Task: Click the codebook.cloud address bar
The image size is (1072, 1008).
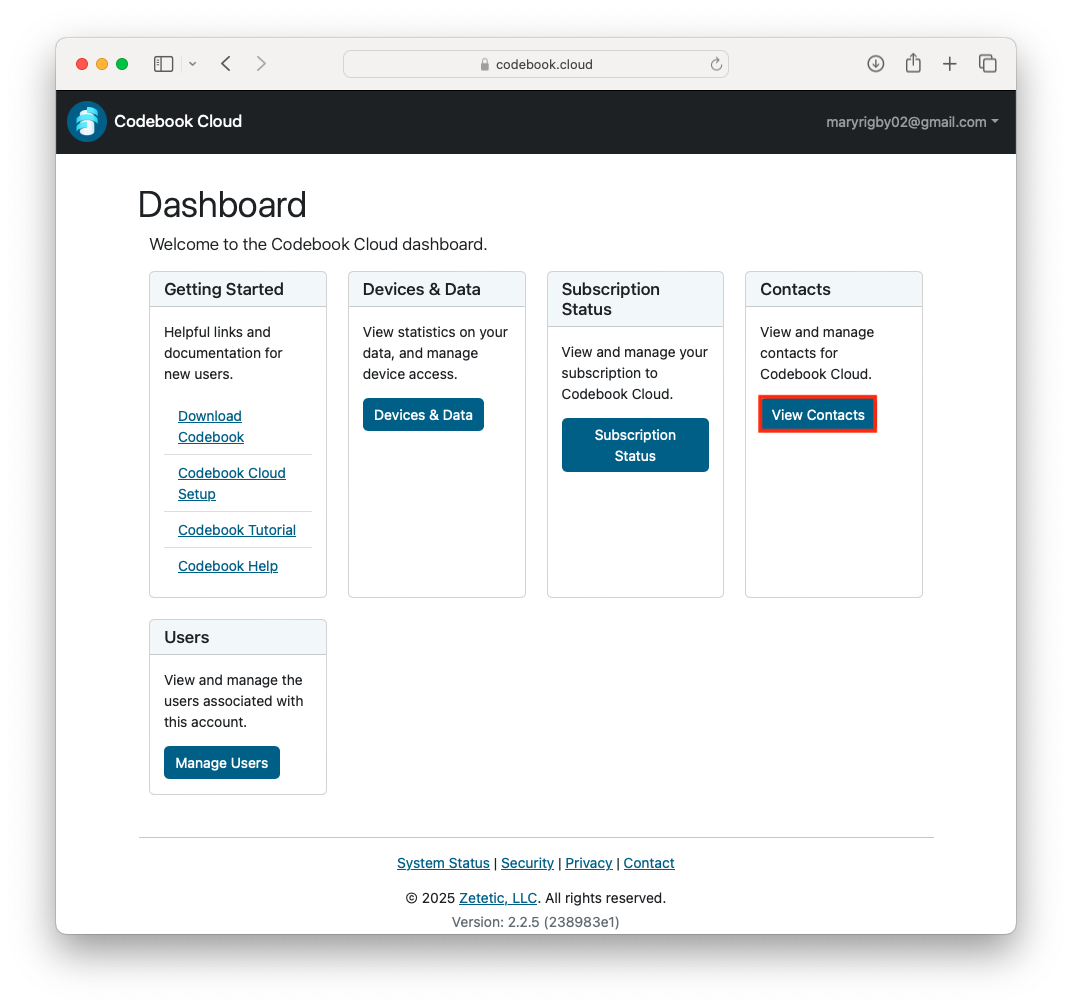Action: point(536,63)
